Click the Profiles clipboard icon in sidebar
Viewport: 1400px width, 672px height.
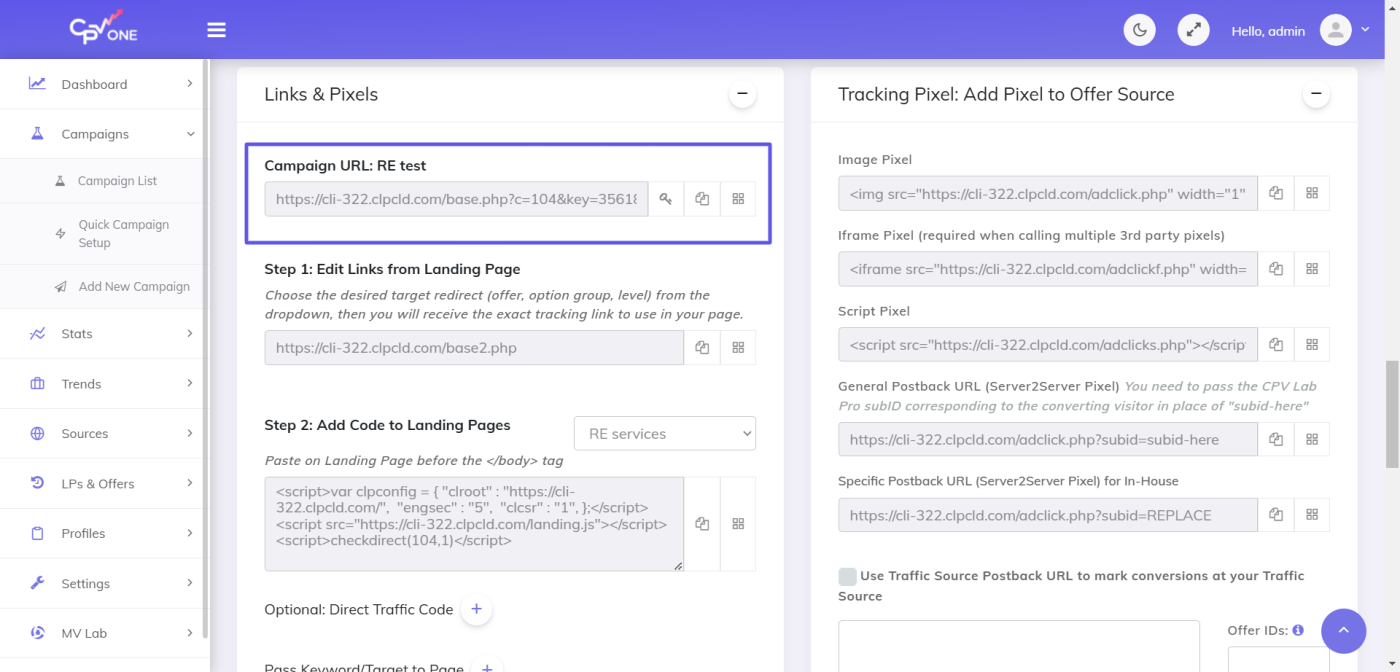[x=37, y=534]
